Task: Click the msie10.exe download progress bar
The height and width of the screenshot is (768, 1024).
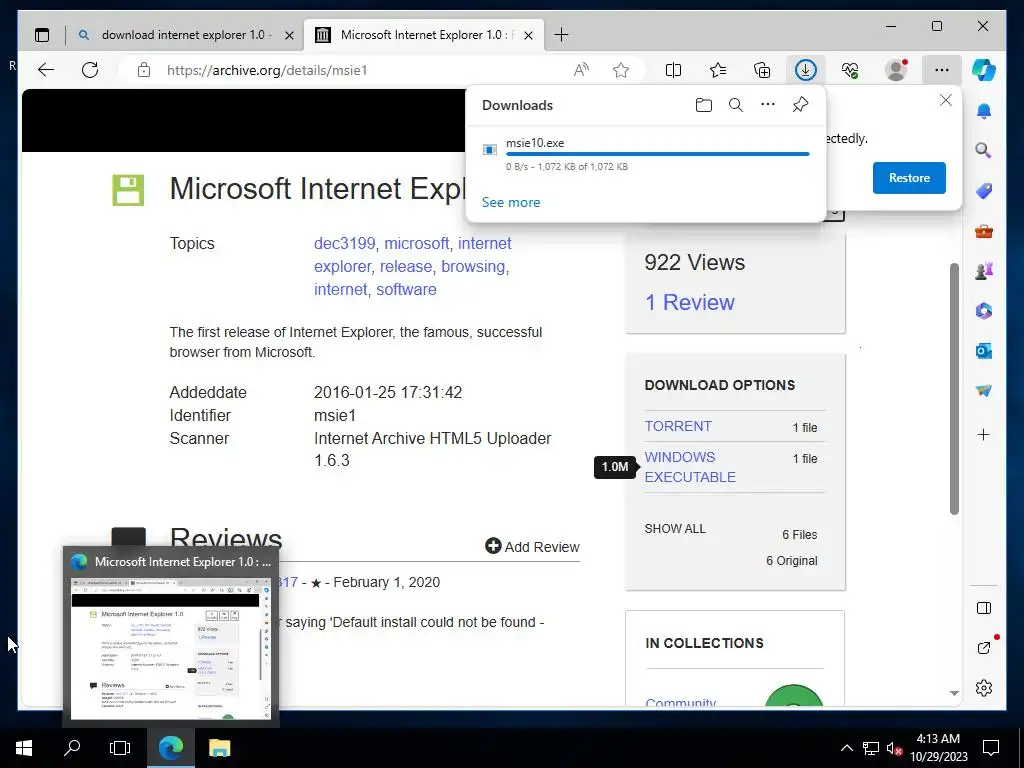Action: pos(658,155)
